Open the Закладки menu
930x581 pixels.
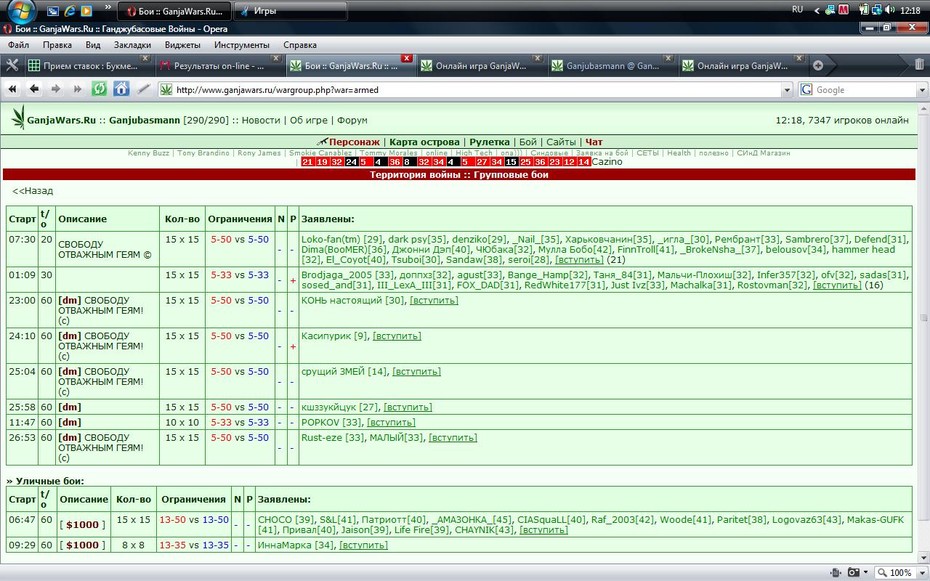click(132, 44)
